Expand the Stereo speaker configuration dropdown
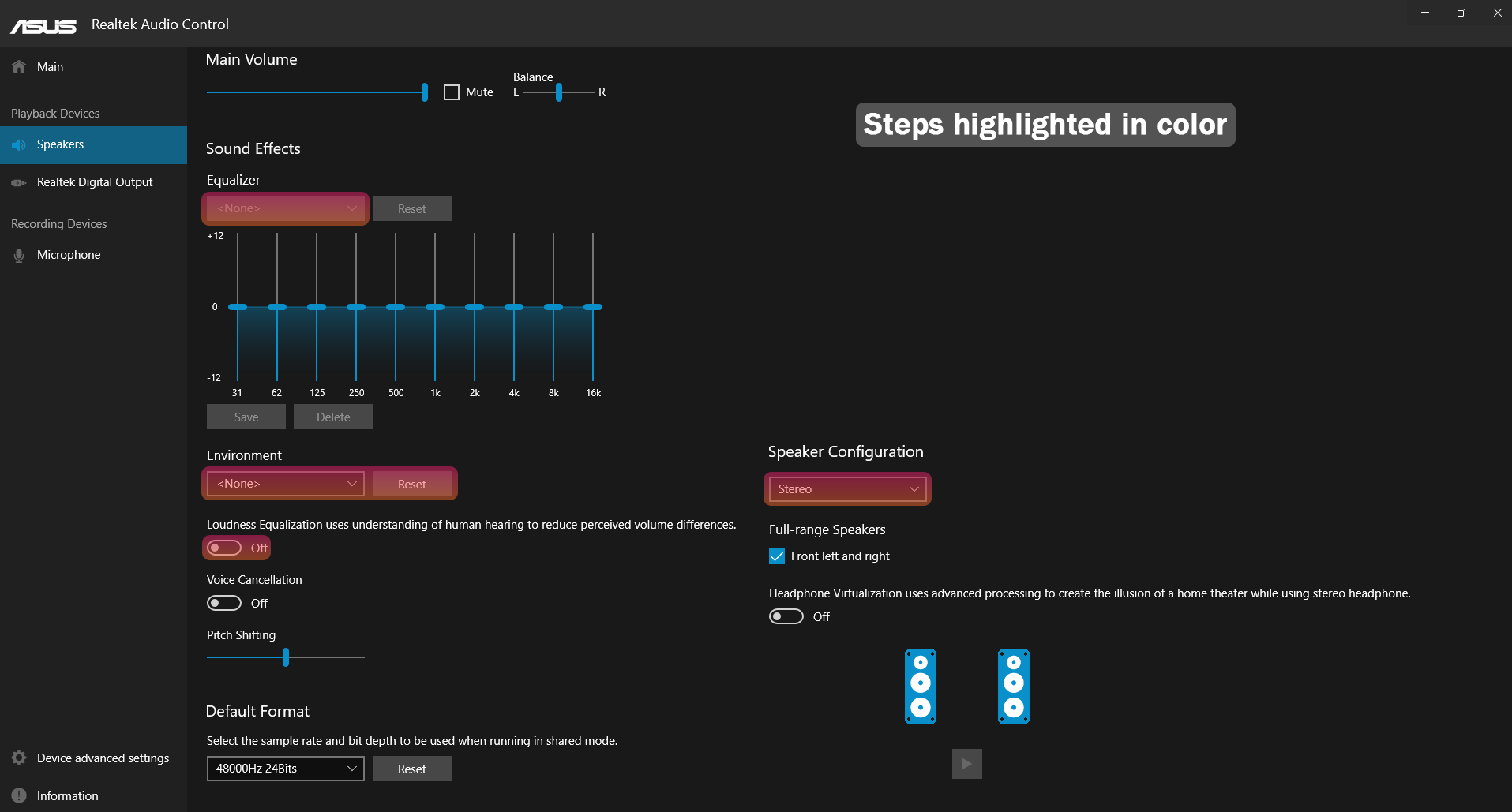The height and width of the screenshot is (812, 1512). [848, 489]
